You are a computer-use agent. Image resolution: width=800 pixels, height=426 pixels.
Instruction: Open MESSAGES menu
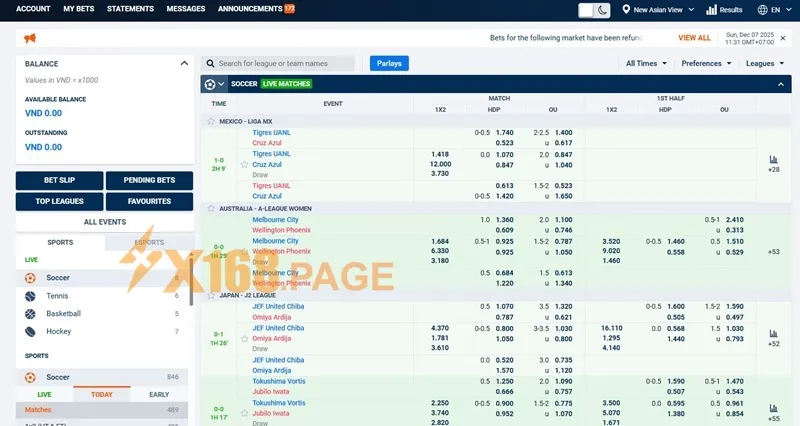(x=186, y=9)
